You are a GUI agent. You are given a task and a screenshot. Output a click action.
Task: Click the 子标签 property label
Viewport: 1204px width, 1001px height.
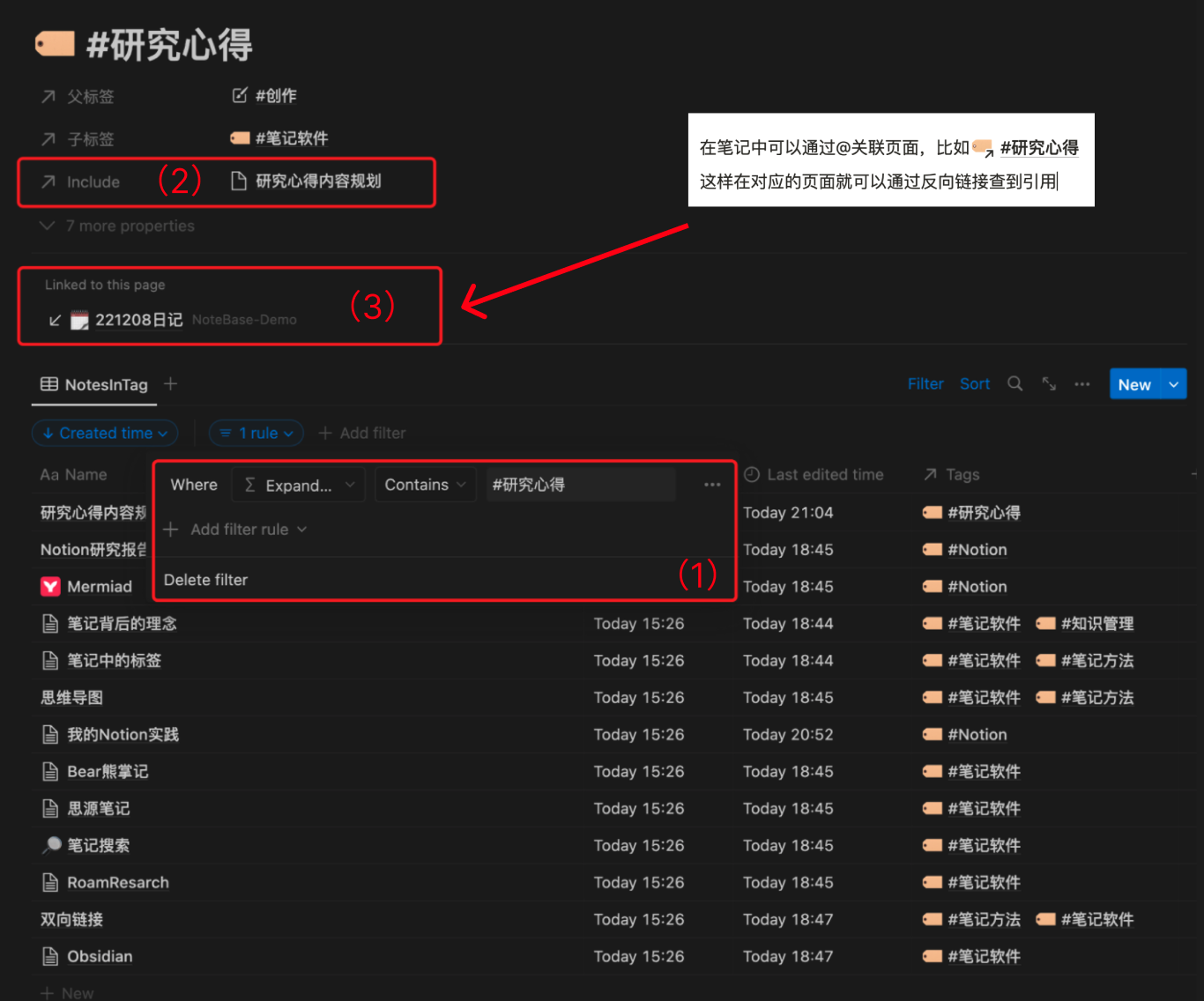click(91, 139)
